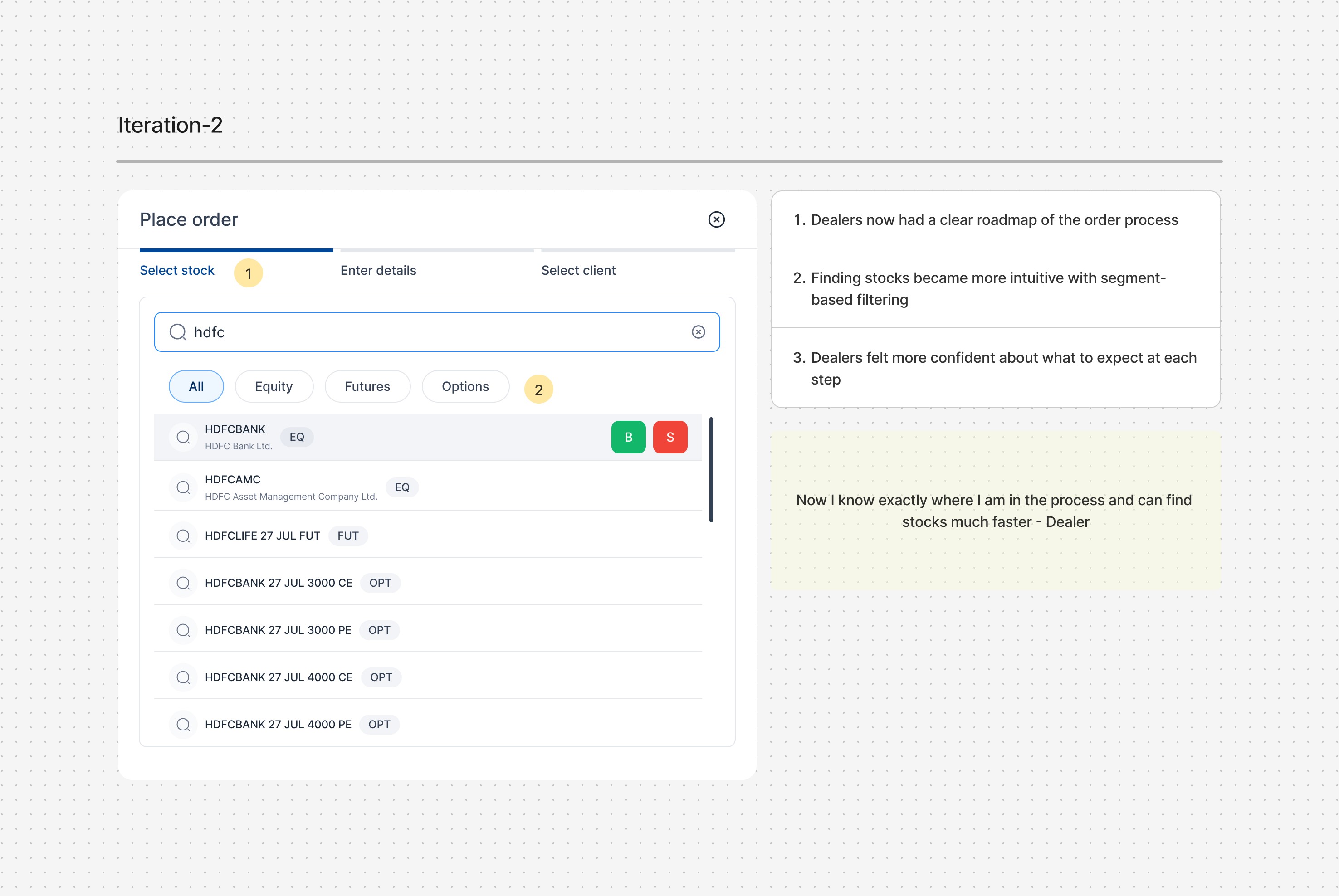Click magnifier icon in search field

coord(178,332)
